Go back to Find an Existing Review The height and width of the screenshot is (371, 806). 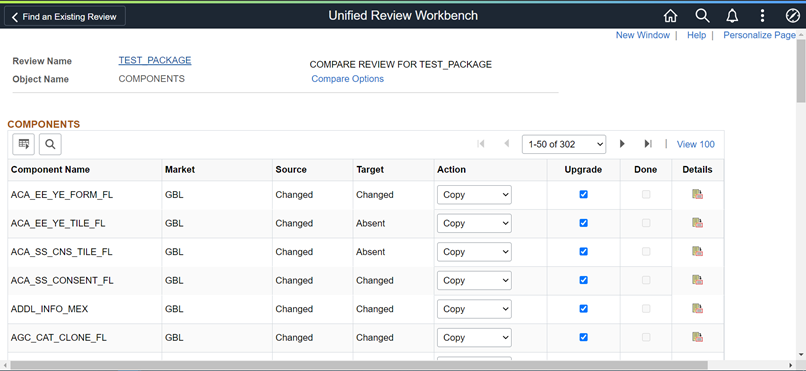[x=65, y=16]
